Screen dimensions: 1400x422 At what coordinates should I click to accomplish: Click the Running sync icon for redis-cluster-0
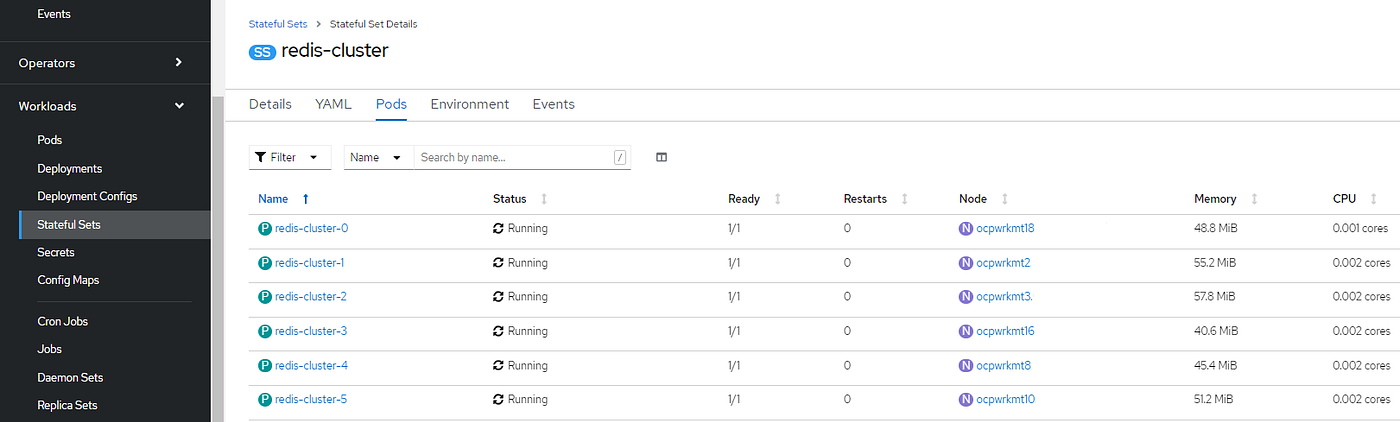pyautogui.click(x=499, y=228)
